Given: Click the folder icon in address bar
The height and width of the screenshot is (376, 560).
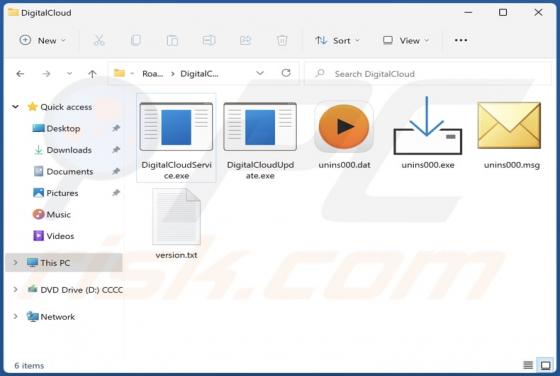Looking at the screenshot, I should [119, 73].
